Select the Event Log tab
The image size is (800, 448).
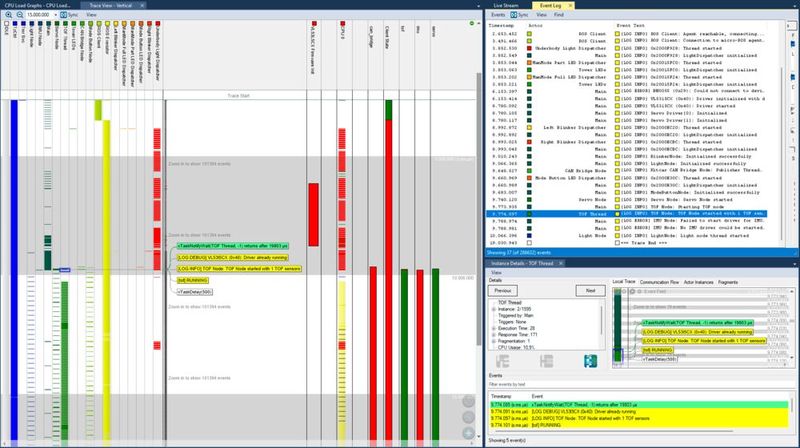pyautogui.click(x=550, y=5)
